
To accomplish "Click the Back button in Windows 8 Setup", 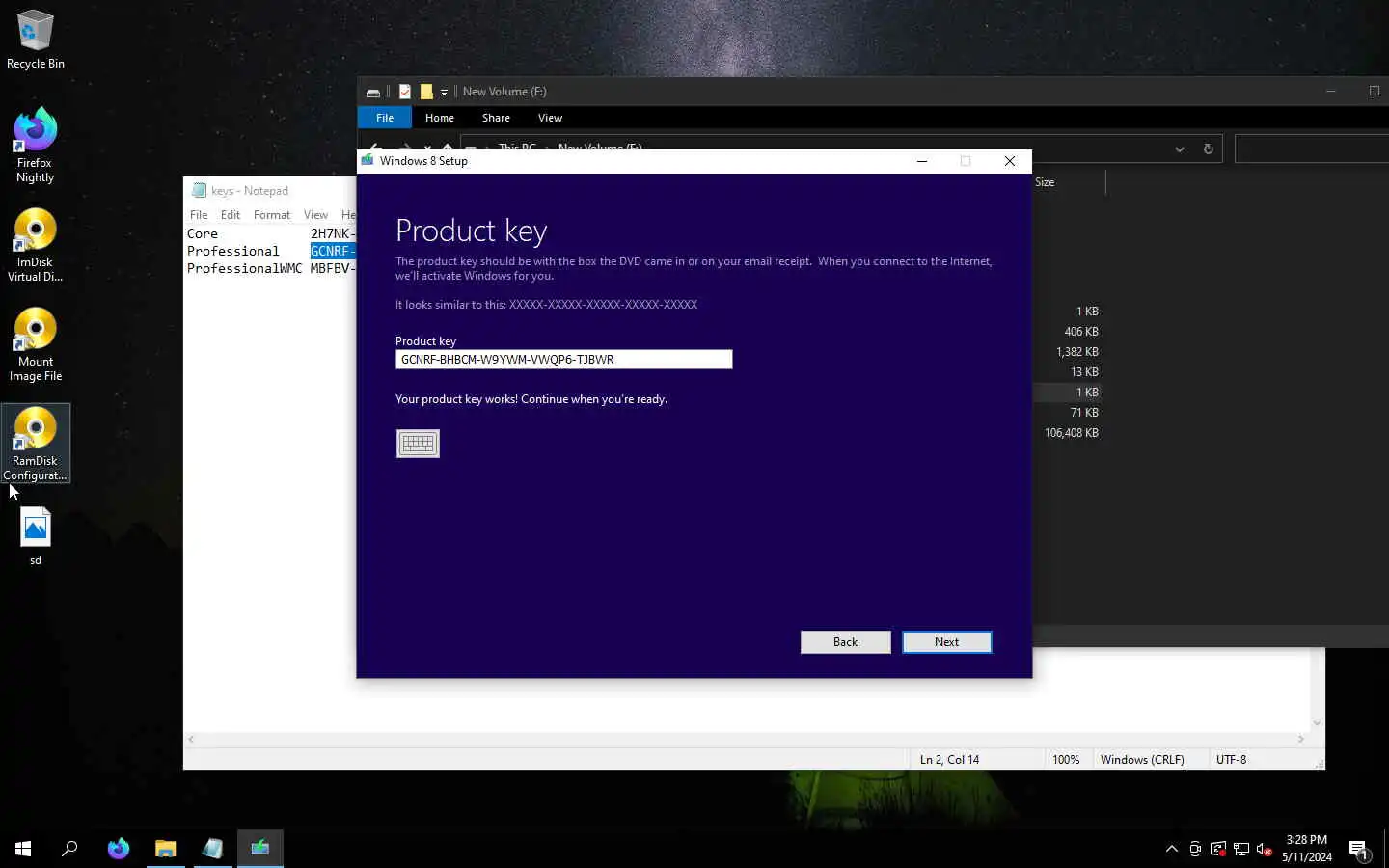I will (x=845, y=642).
